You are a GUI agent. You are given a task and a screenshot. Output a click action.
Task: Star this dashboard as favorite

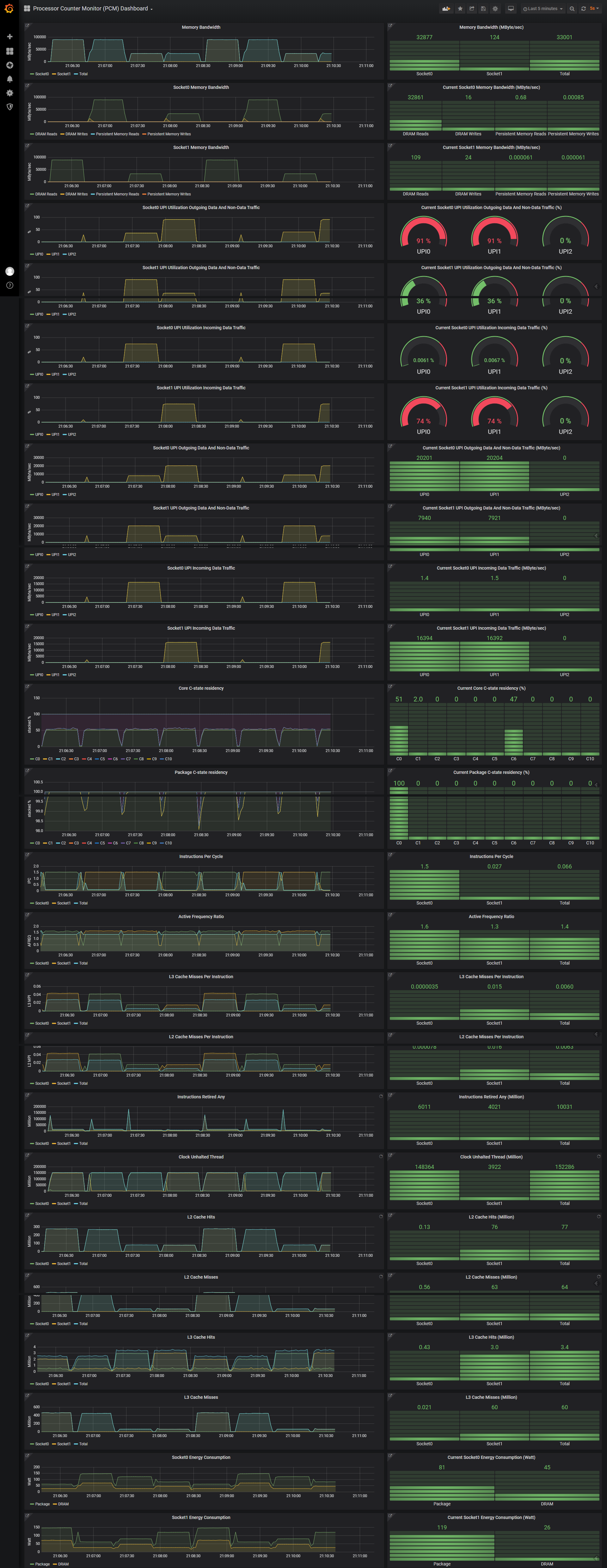(x=460, y=9)
